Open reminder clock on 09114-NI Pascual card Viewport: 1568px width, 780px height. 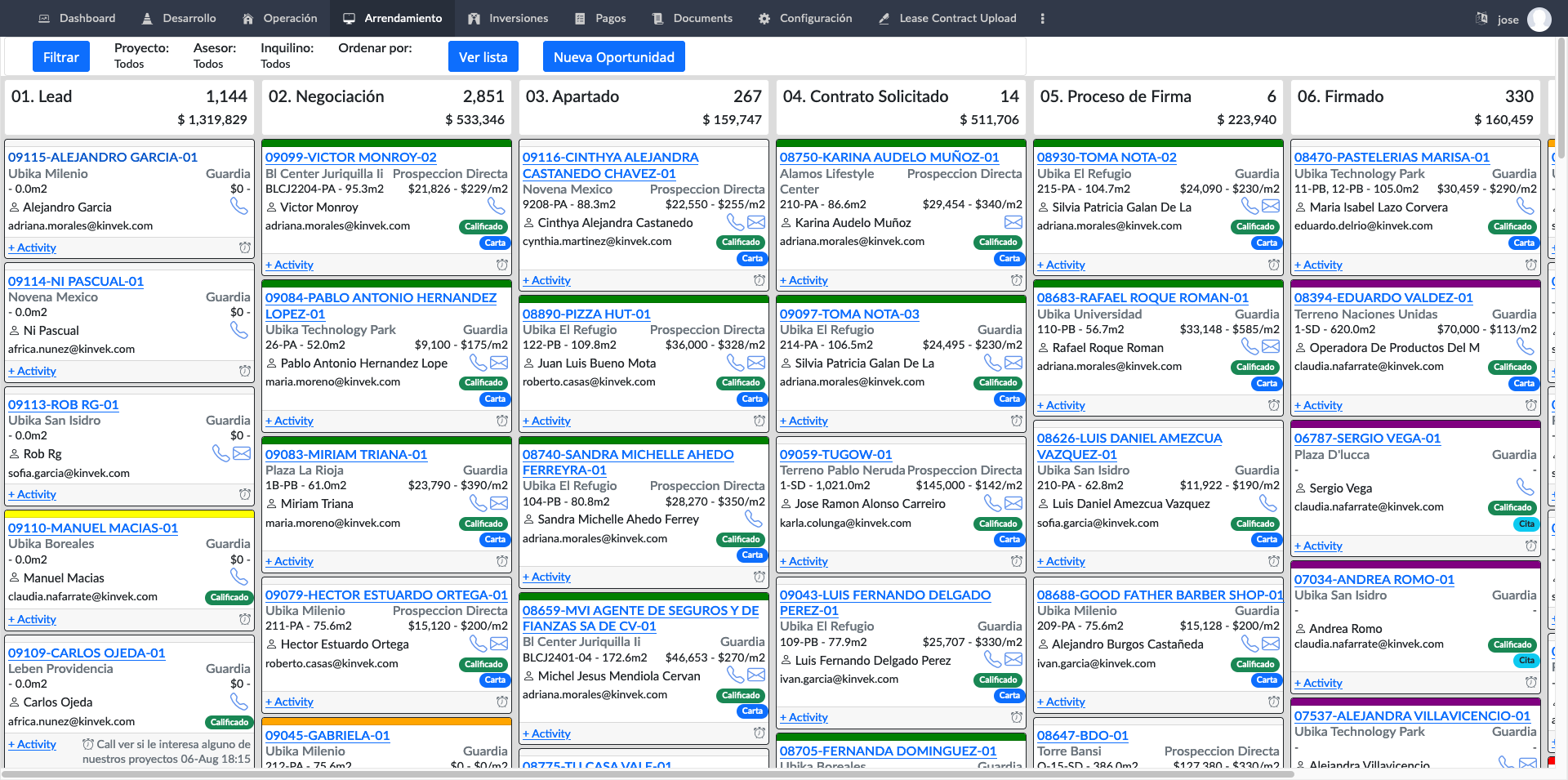[244, 371]
